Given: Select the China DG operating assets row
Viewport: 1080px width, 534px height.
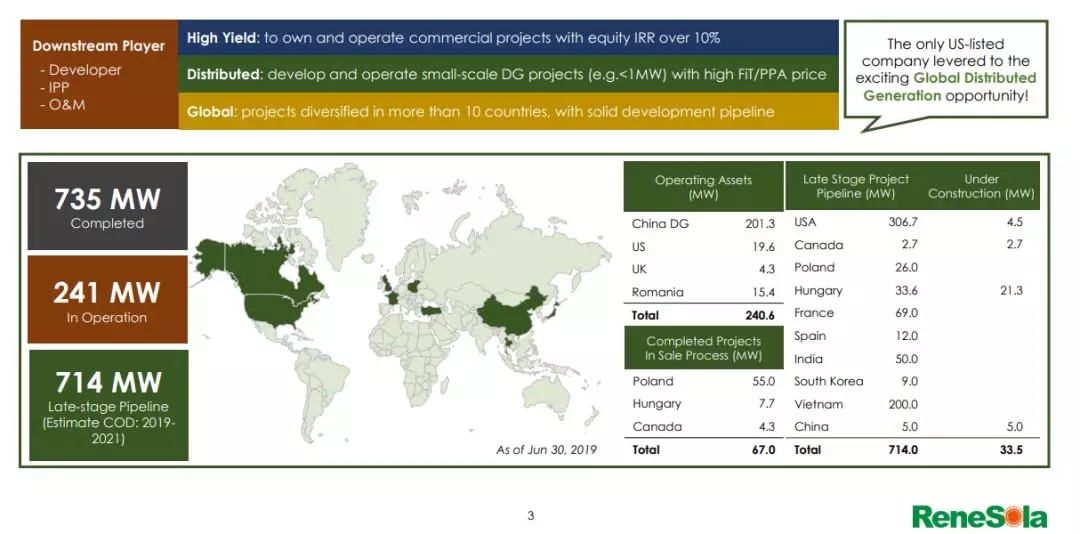Looking at the screenshot, I should click(703, 223).
